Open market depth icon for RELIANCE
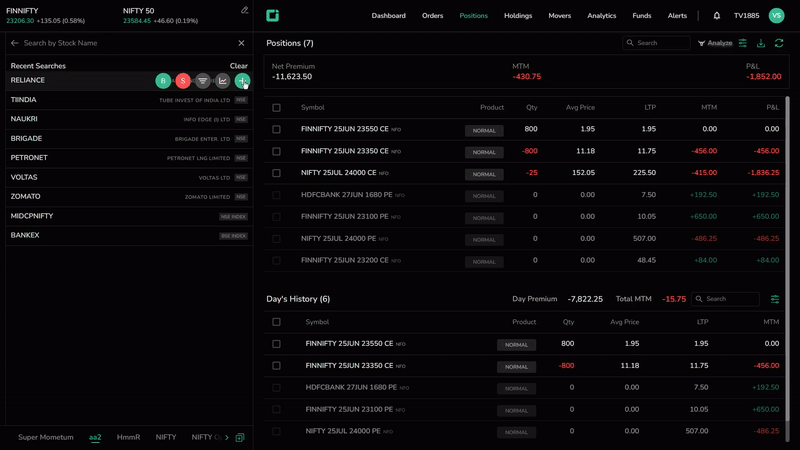The image size is (800, 450). (x=203, y=81)
